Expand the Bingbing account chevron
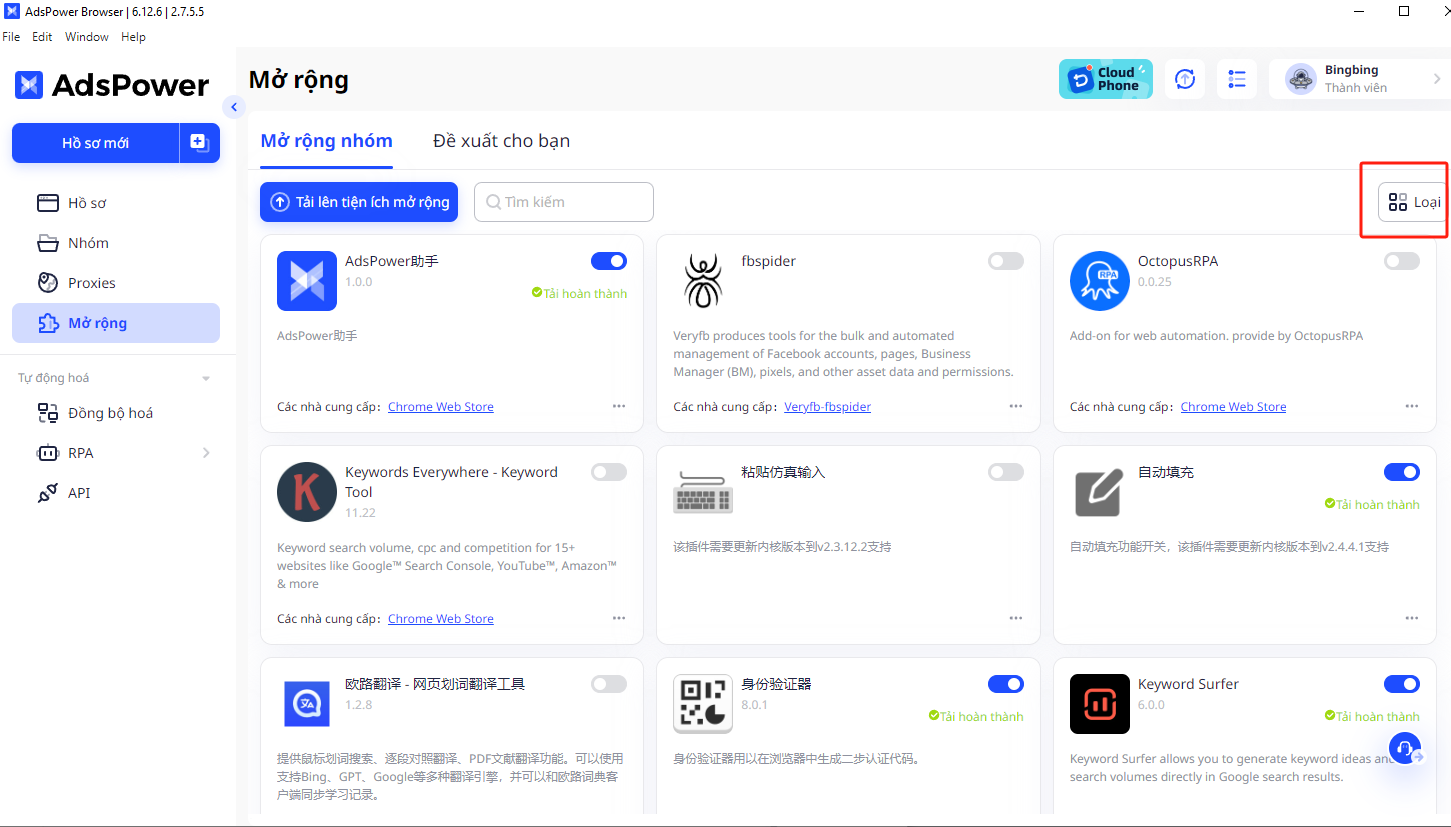The image size is (1451, 827). [1437, 79]
